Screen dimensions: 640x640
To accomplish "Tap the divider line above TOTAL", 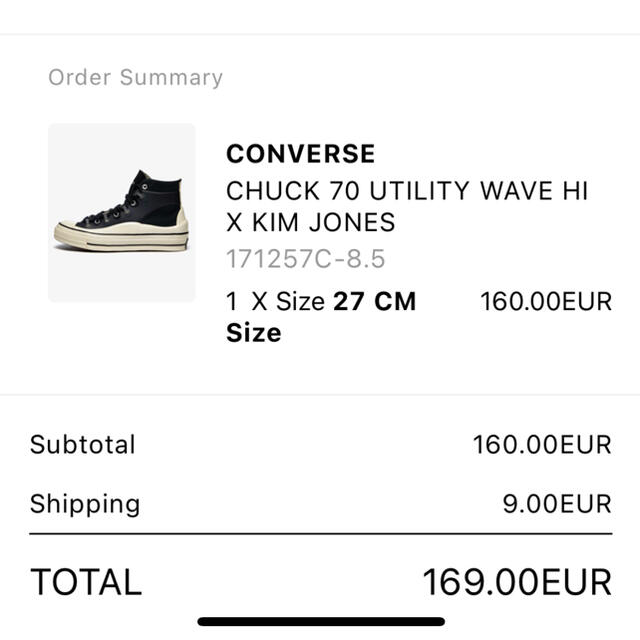I will click(321, 533).
